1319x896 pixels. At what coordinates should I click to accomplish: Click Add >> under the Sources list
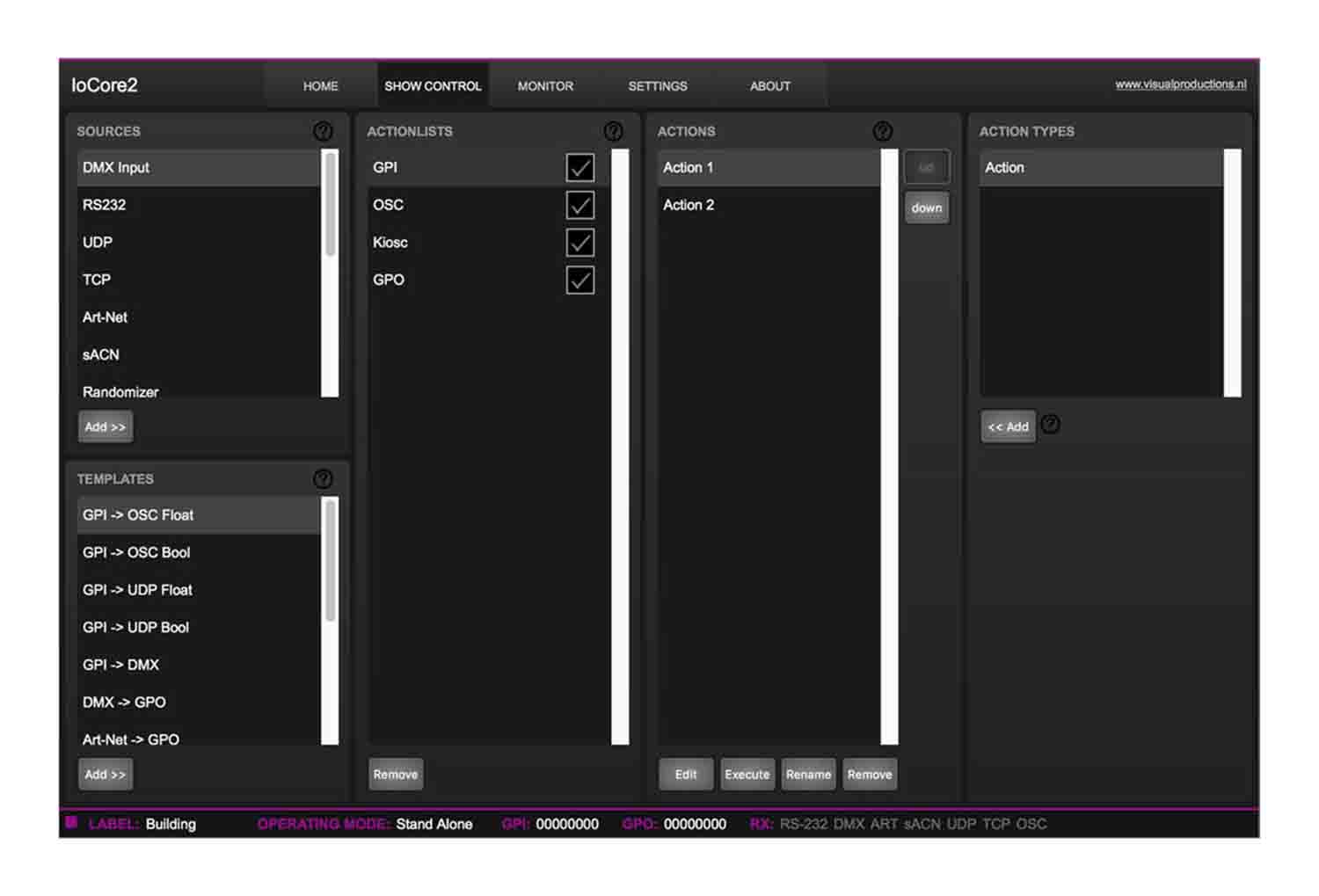(x=106, y=426)
